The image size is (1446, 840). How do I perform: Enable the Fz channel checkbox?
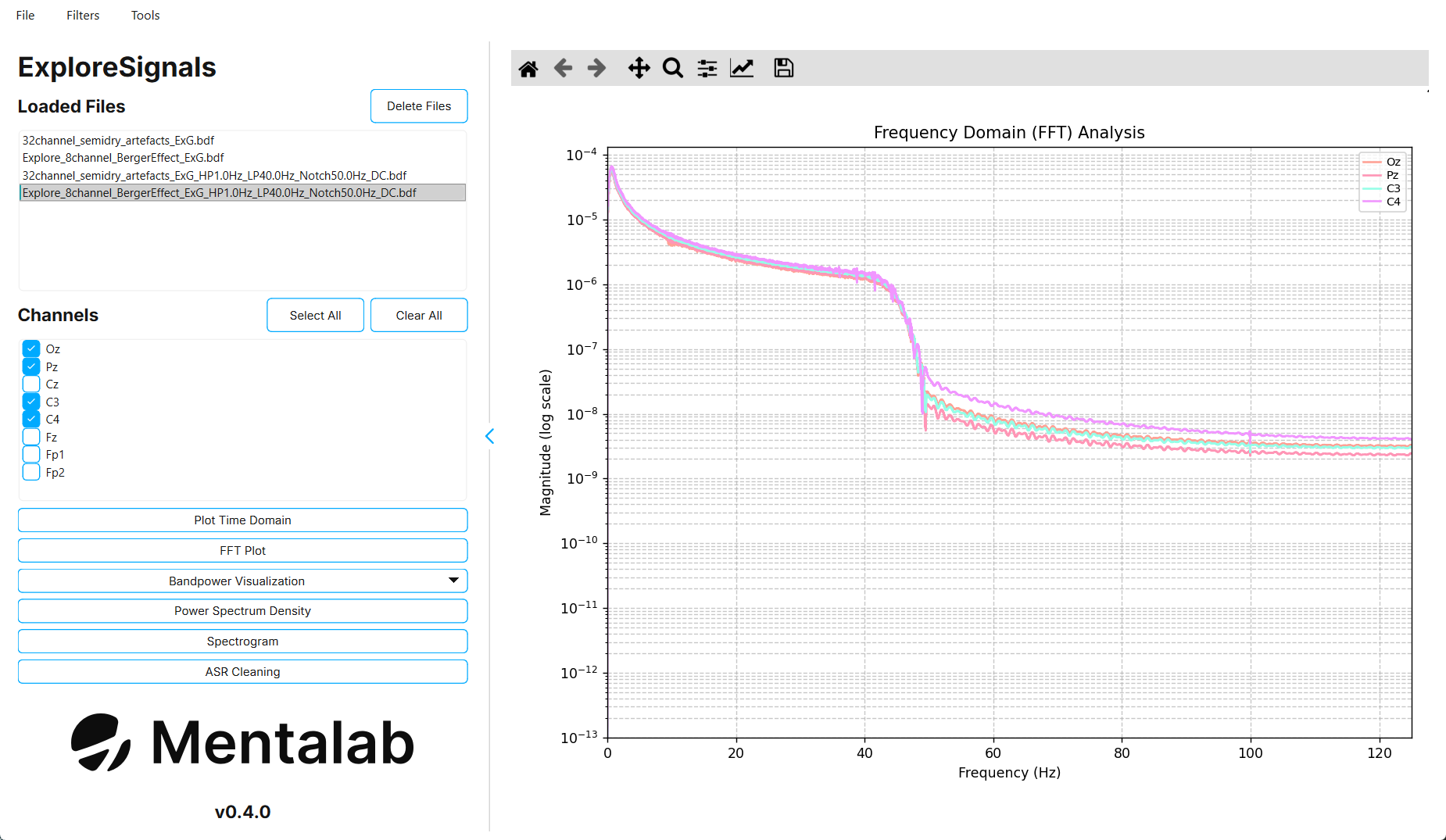click(x=31, y=438)
